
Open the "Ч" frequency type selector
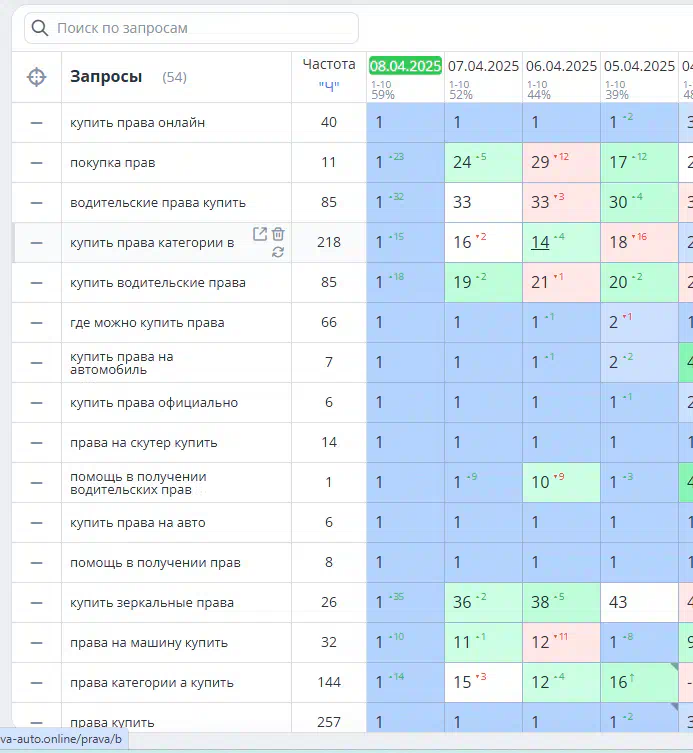point(329,85)
